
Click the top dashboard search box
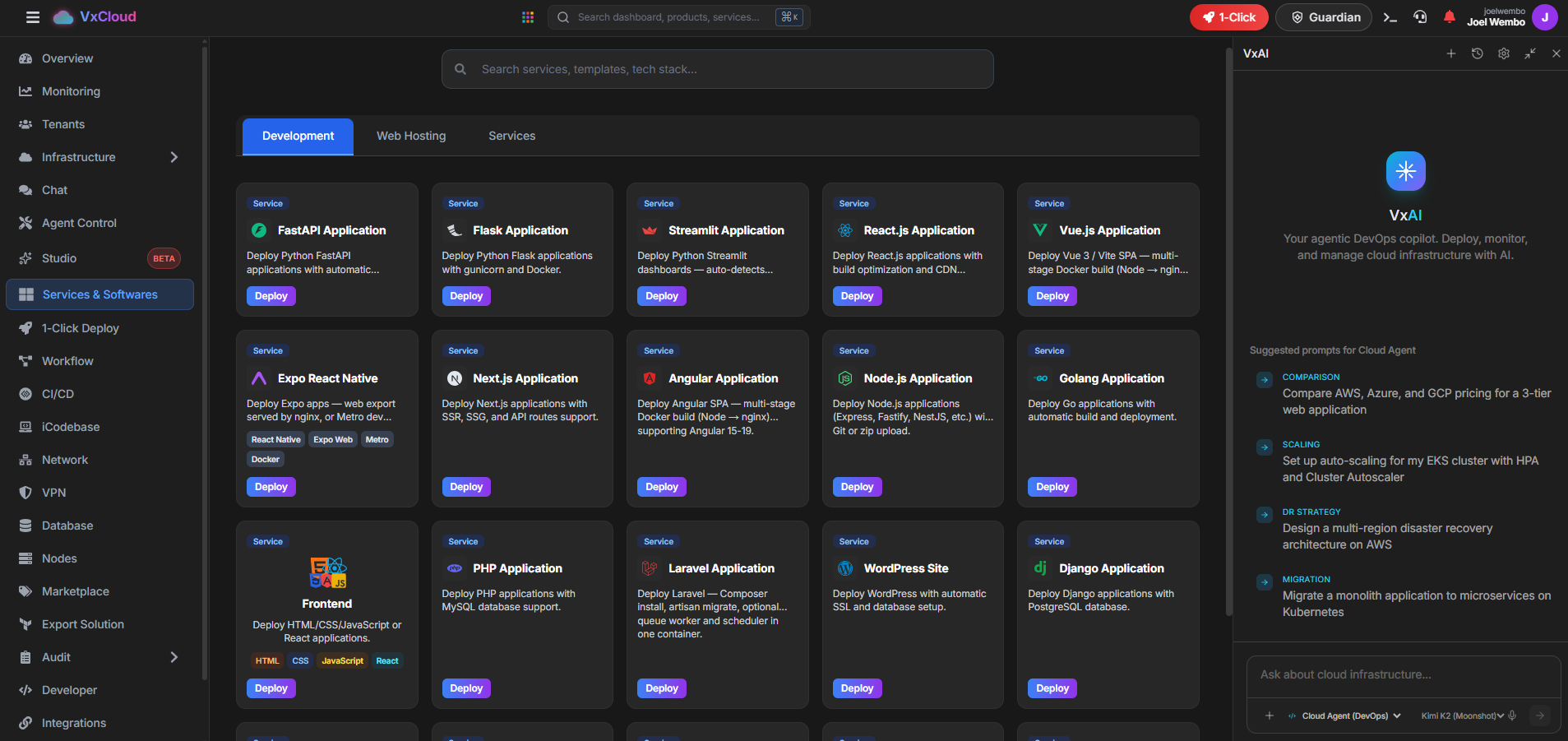pyautogui.click(x=679, y=17)
